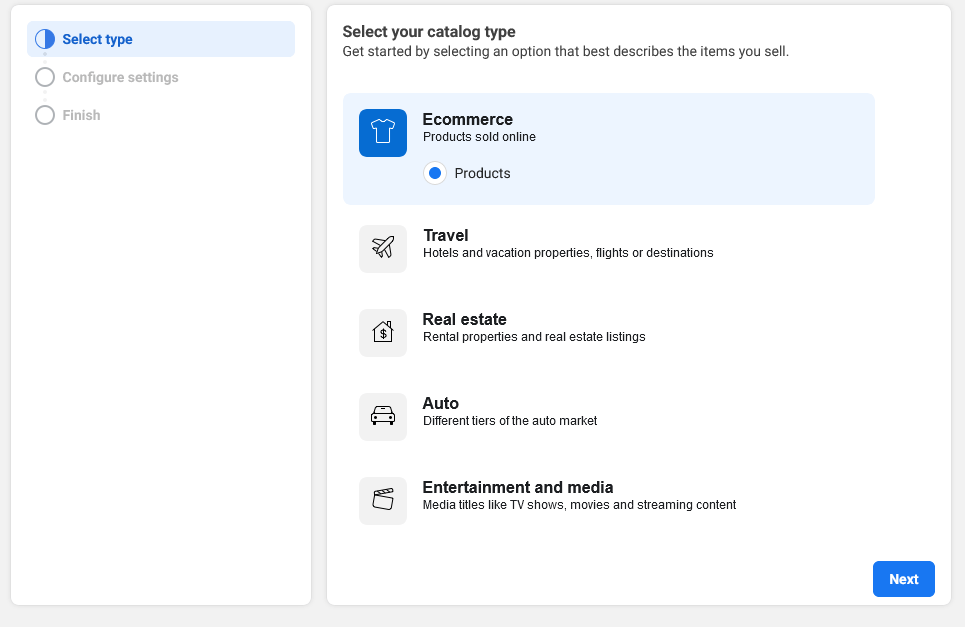
Task: Pick the Auto car icon
Action: pos(383,417)
